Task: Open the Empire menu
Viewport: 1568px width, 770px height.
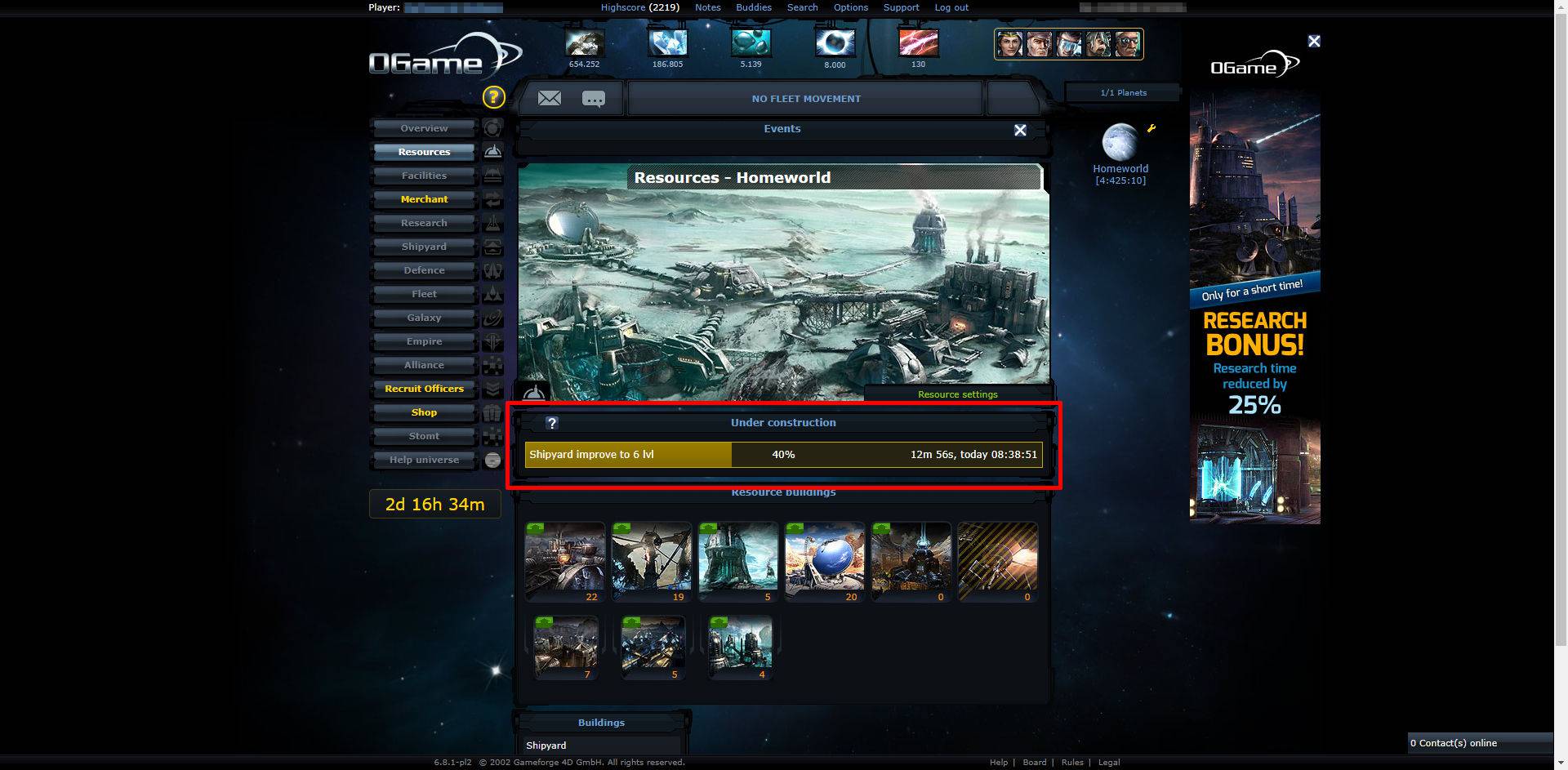Action: click(424, 341)
